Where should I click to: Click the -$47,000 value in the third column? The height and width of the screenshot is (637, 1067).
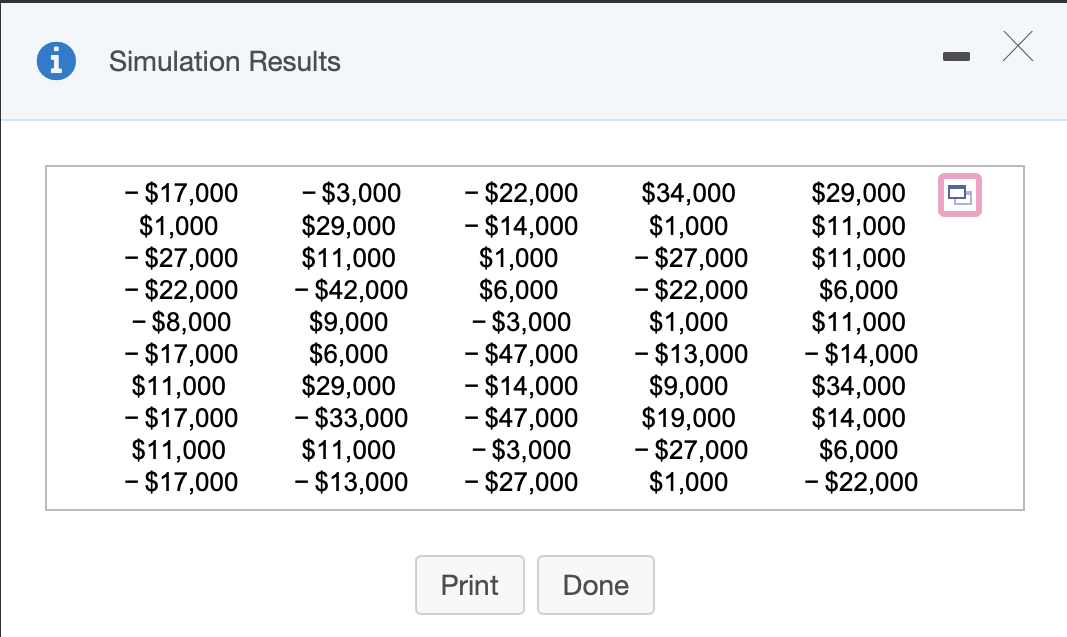pyautogui.click(x=522, y=353)
